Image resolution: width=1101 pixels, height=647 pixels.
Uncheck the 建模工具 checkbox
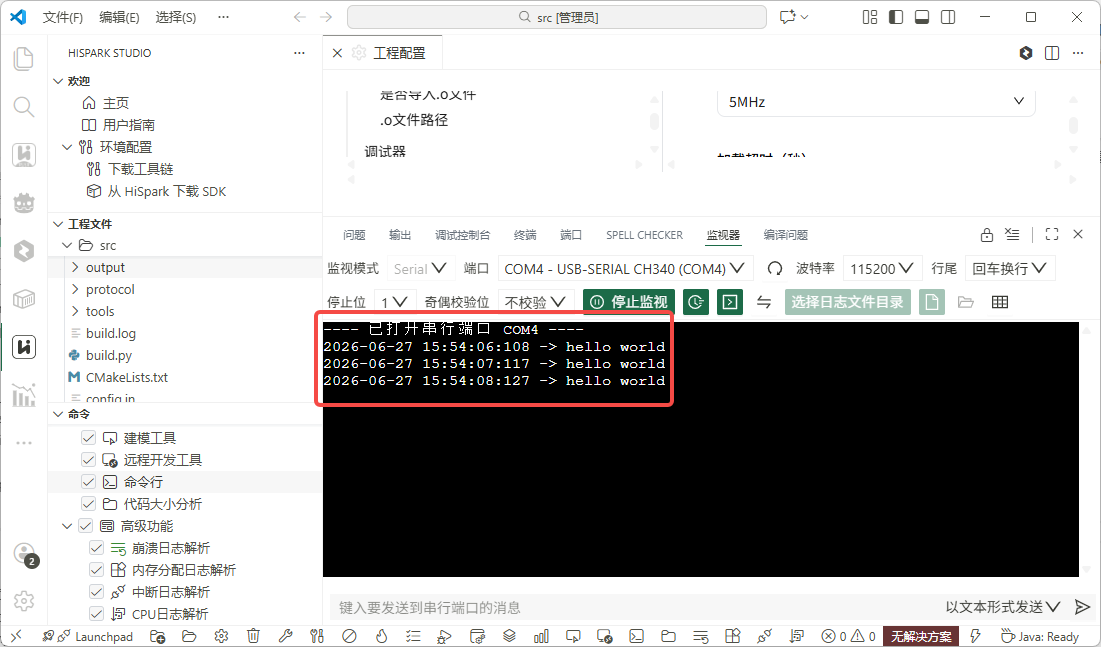click(x=88, y=438)
